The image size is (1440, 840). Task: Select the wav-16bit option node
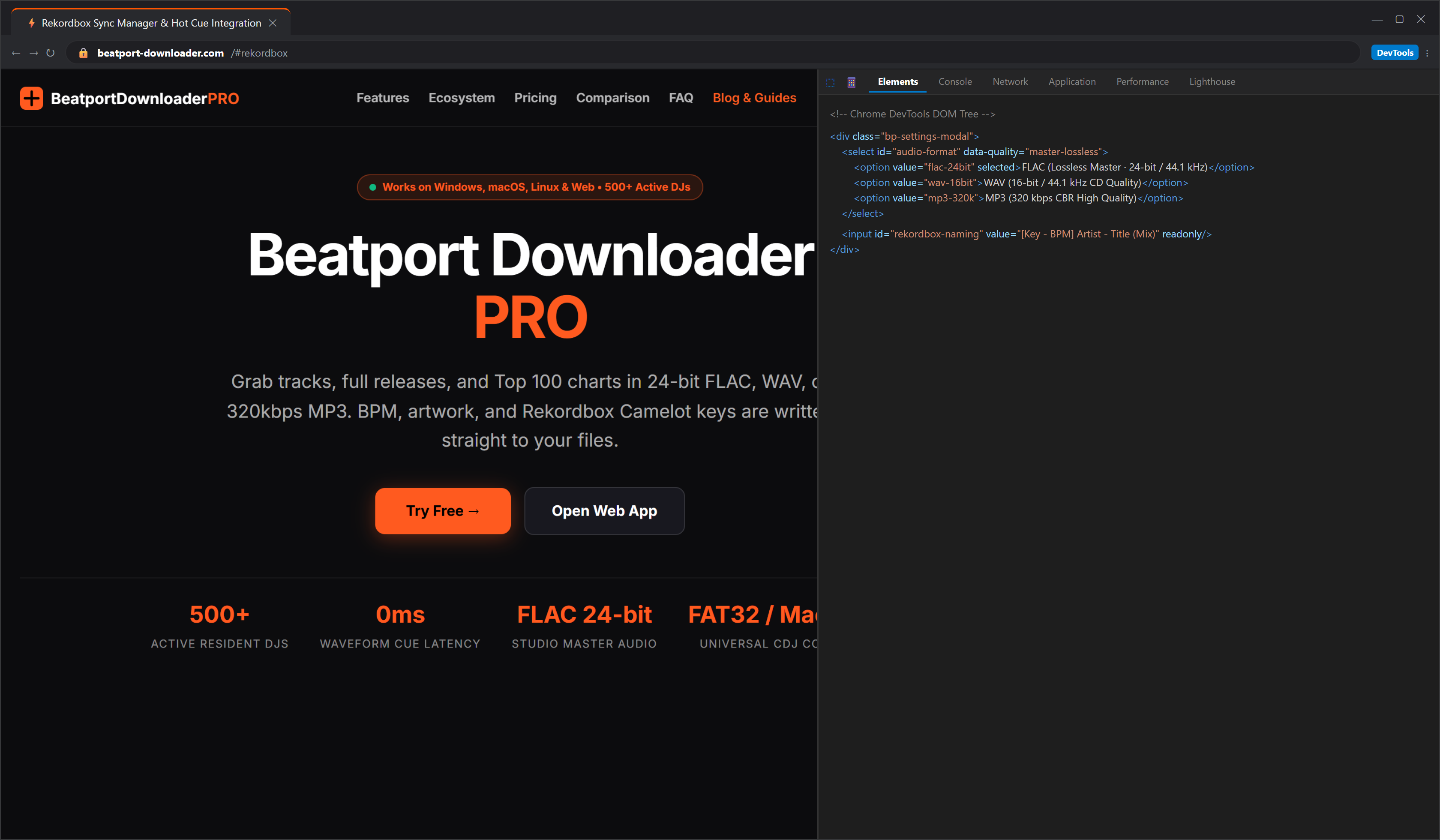coord(1020,182)
